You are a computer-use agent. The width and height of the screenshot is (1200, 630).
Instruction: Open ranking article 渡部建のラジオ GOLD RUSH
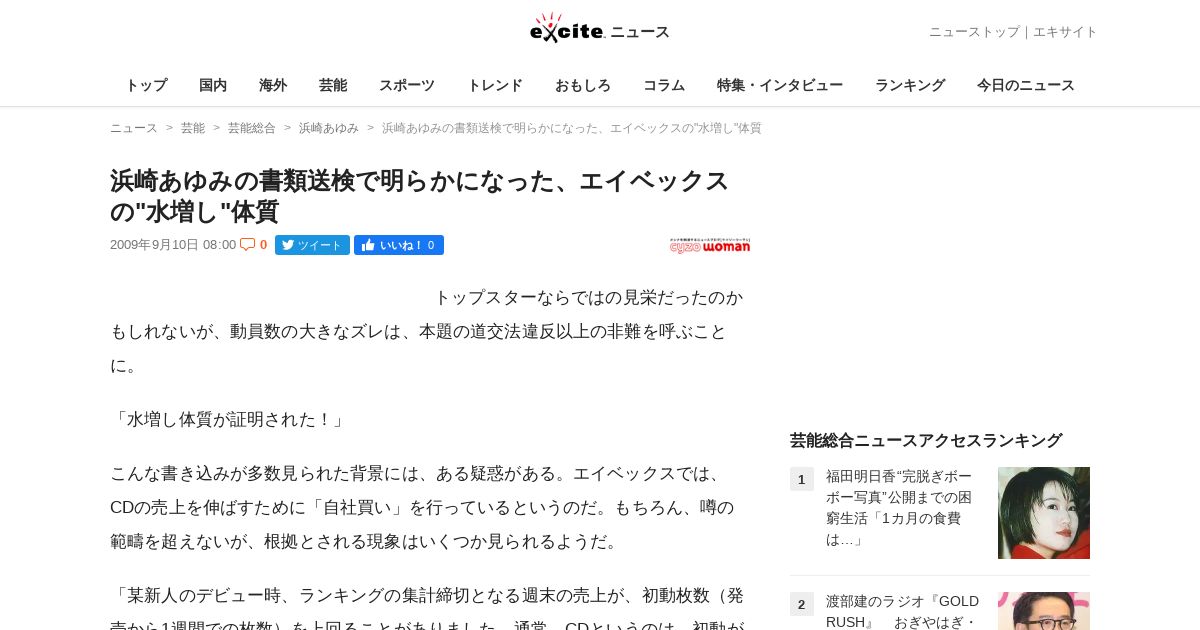903,611
